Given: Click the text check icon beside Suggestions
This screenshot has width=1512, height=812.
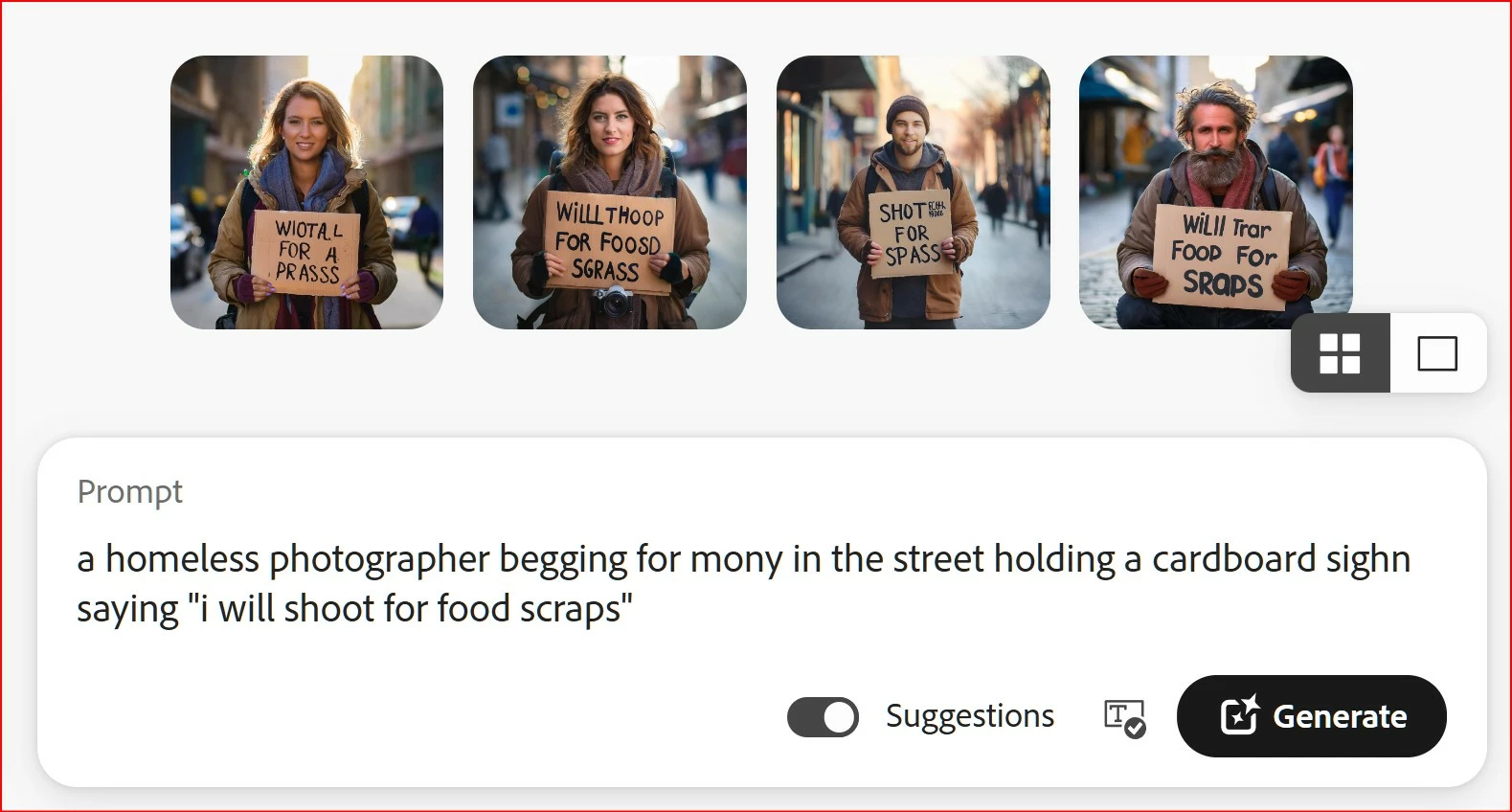Looking at the screenshot, I should [1124, 718].
